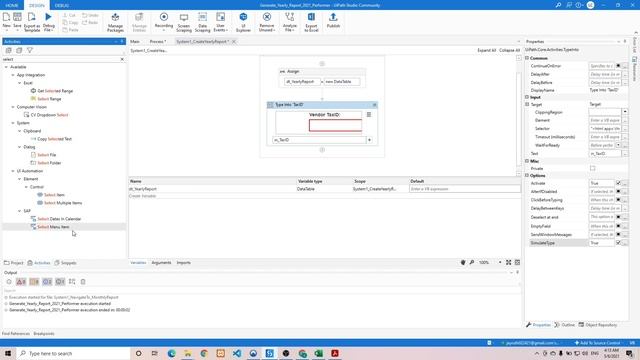Open the hamburger options menu on Type Into activity
Screen dimensions: 640x360
369,115
